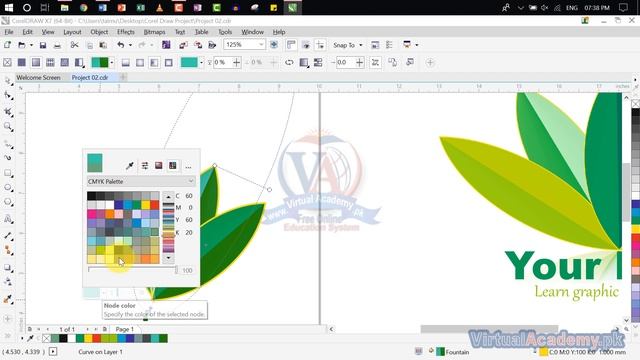Select the Text tool
Image resolution: width=640 pixels, height=360 pixels.
click(8, 219)
